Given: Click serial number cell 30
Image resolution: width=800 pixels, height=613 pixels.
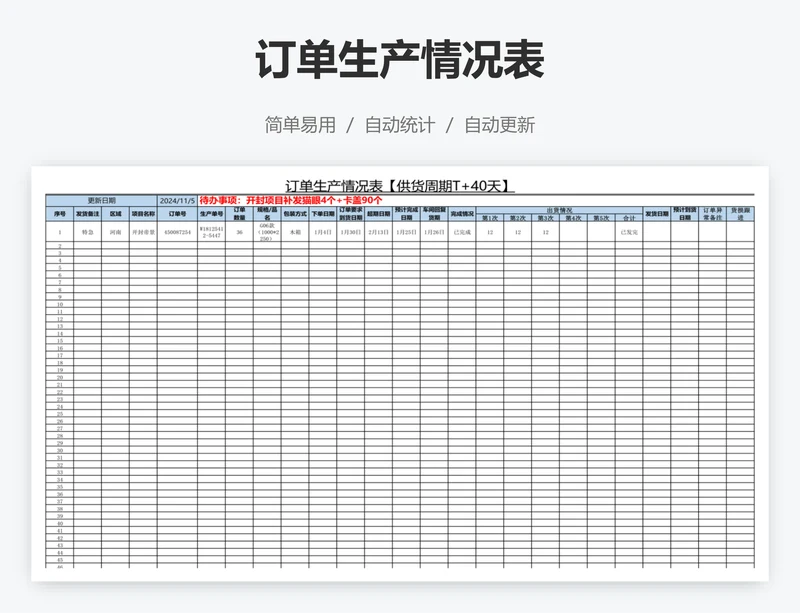Looking at the screenshot, I should pos(60,451).
